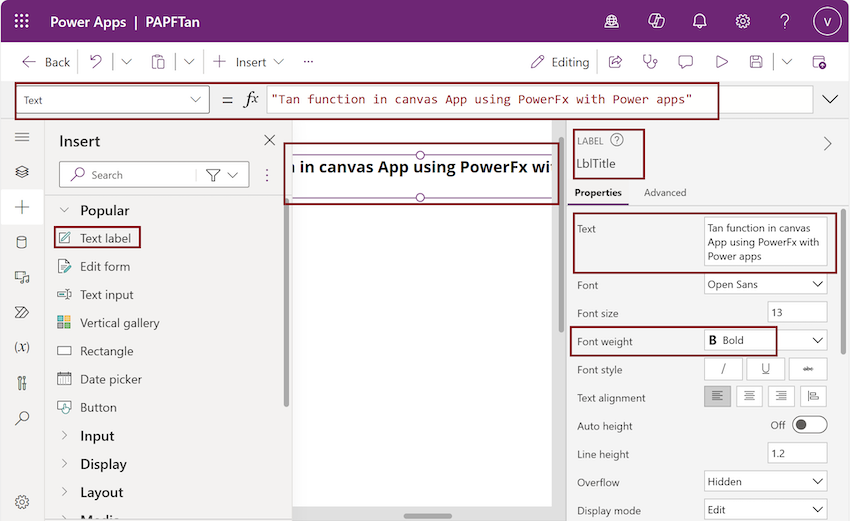Open the settings gear in header
The image size is (850, 521).
[x=742, y=21]
